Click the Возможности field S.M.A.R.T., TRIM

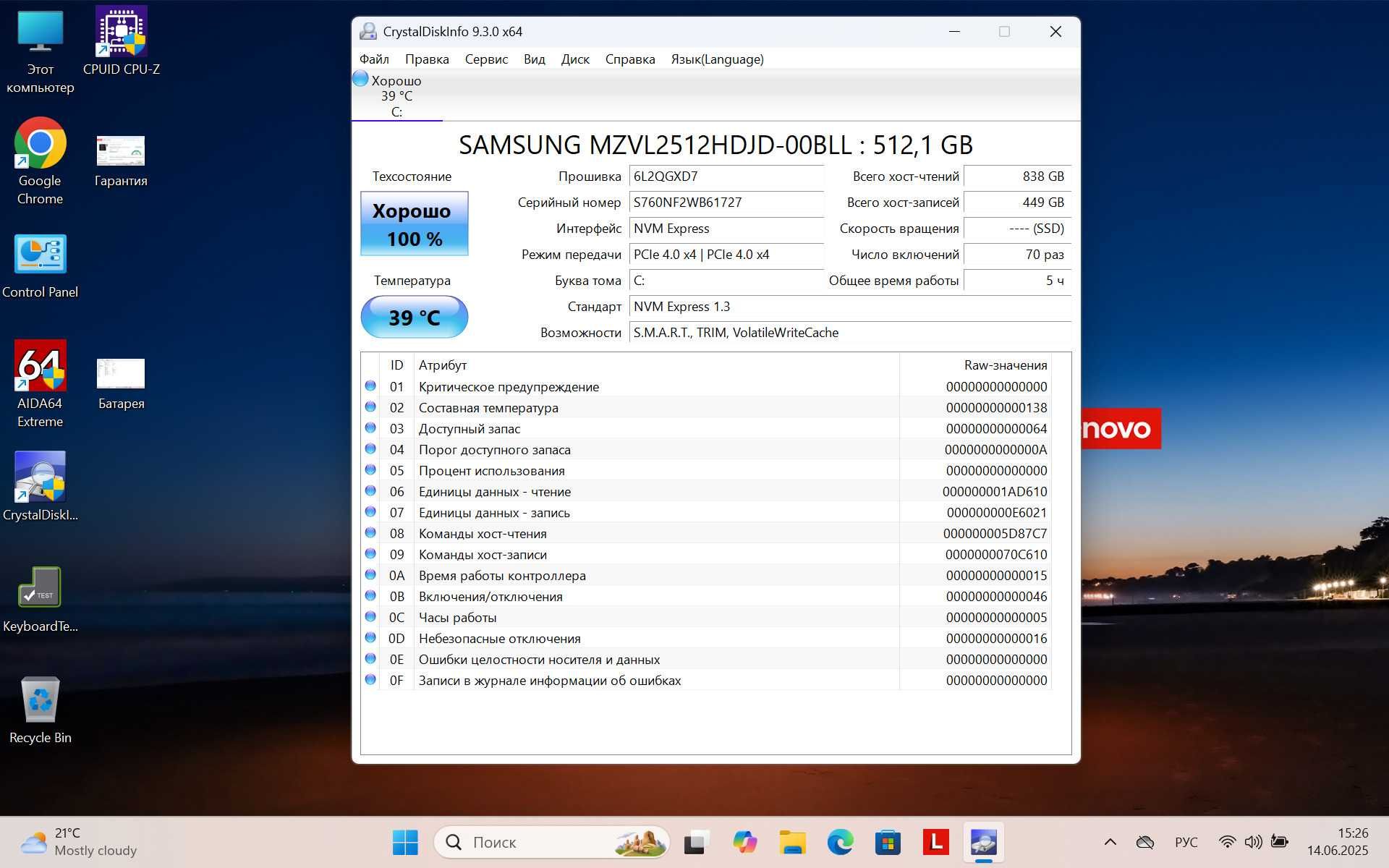point(850,333)
